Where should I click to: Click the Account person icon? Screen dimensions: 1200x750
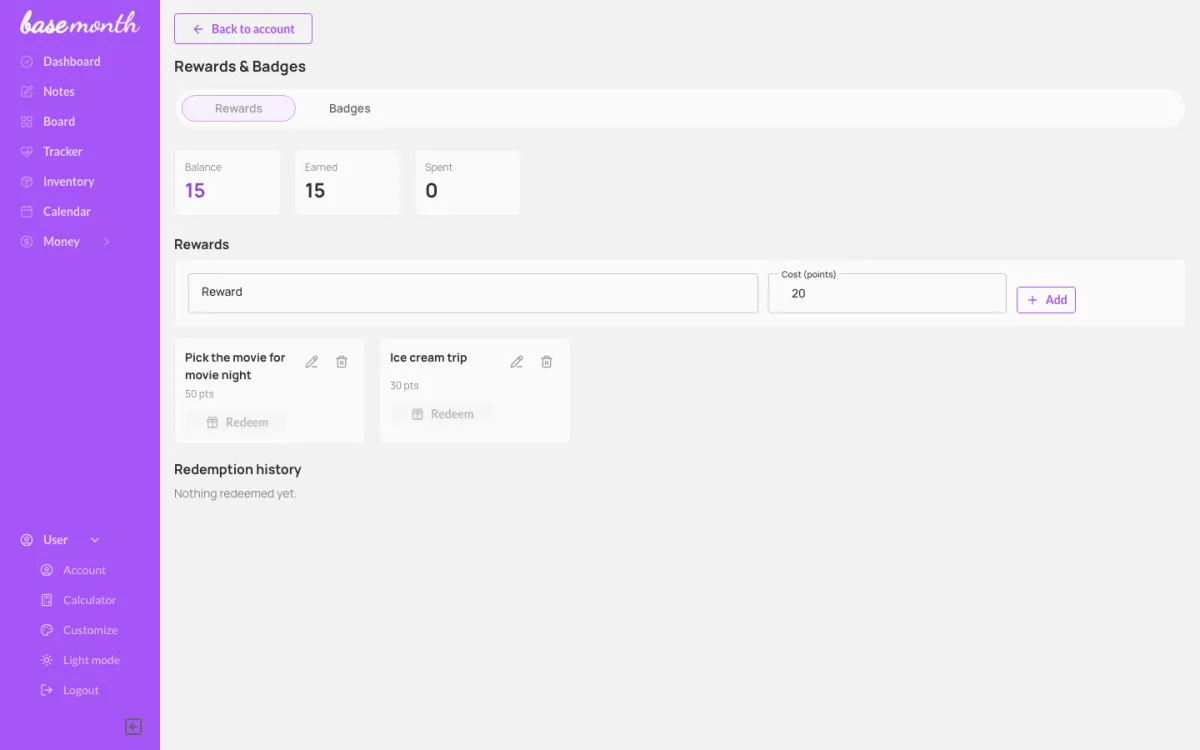[46, 570]
